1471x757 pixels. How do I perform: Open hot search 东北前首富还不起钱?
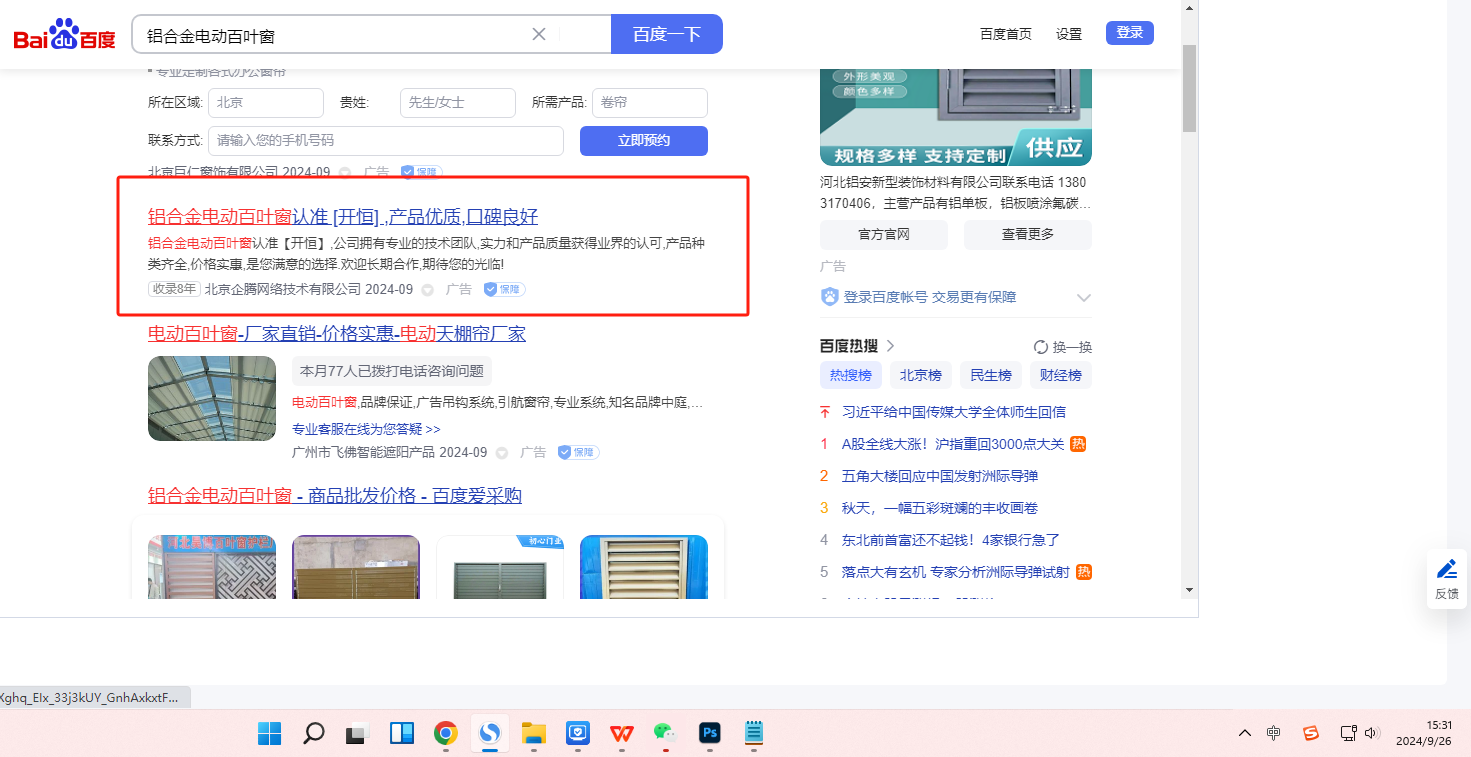tap(951, 540)
